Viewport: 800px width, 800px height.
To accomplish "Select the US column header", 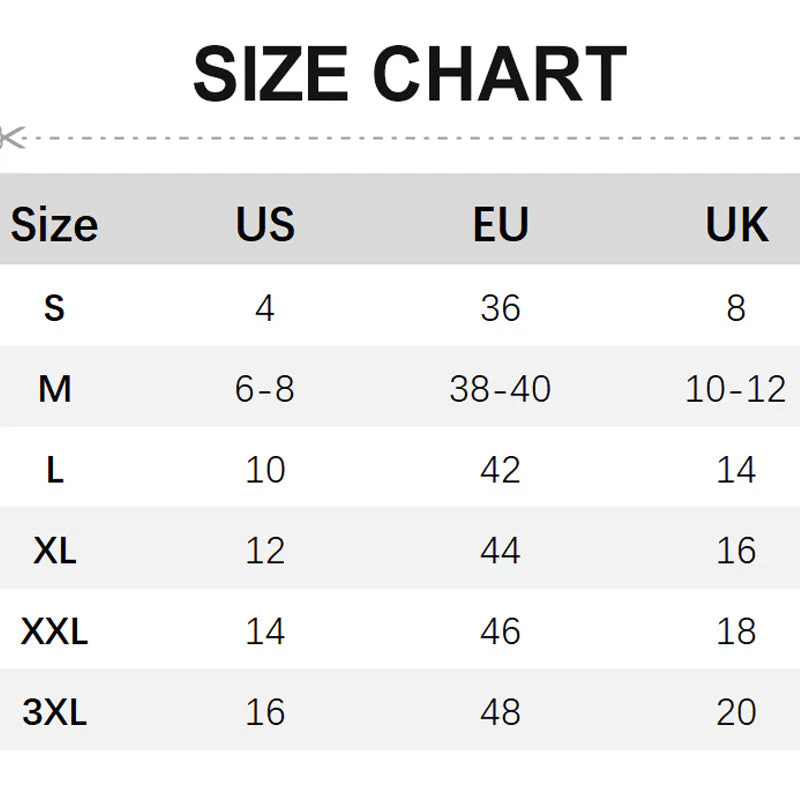I will [x=265, y=224].
